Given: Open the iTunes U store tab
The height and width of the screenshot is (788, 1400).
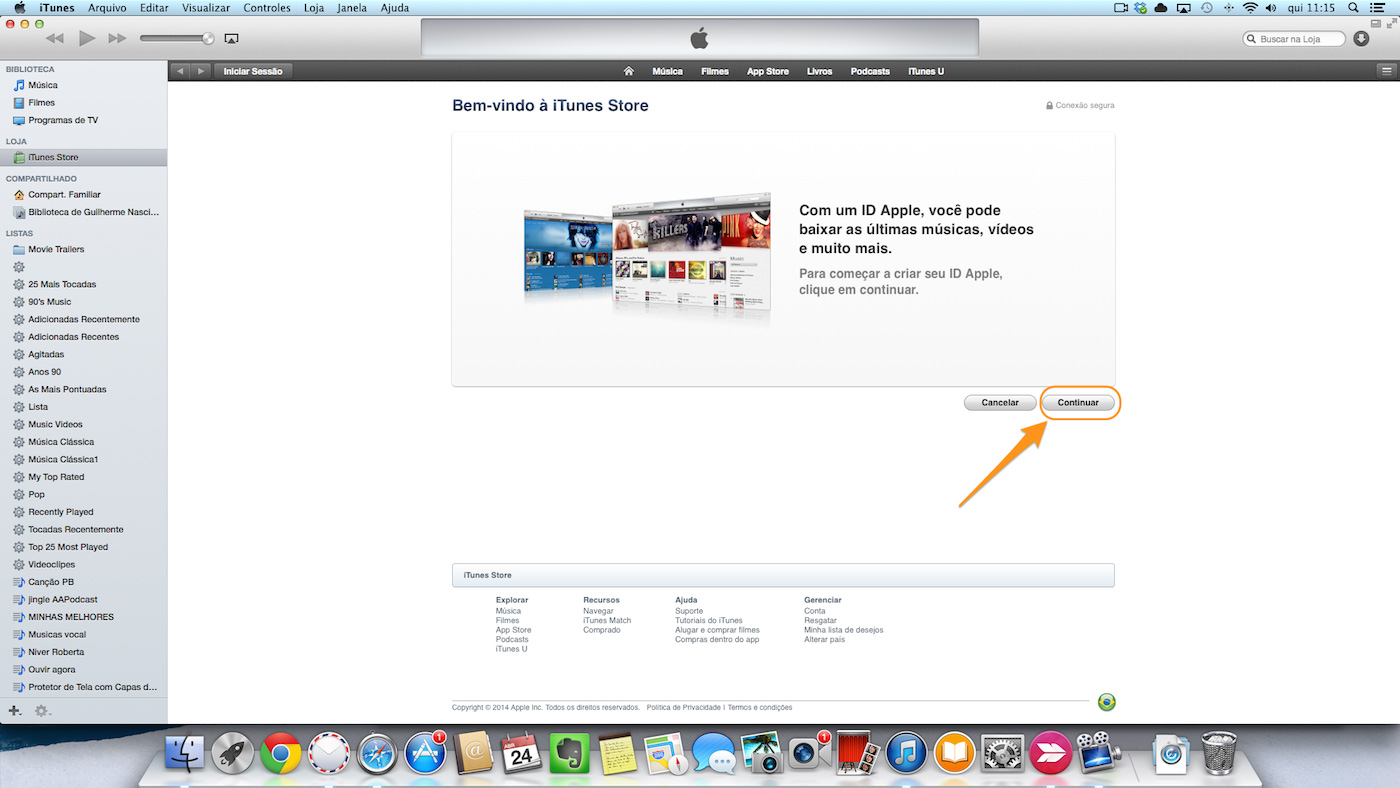Looking at the screenshot, I should point(926,71).
